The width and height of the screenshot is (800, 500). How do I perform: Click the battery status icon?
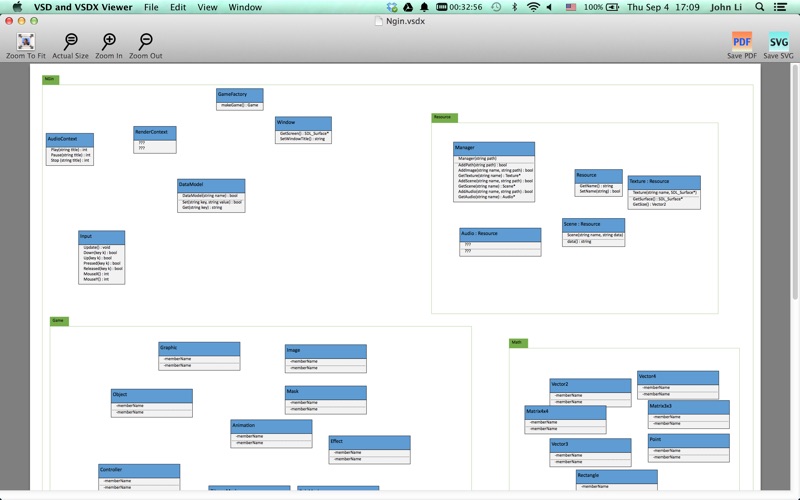[x=612, y=7]
